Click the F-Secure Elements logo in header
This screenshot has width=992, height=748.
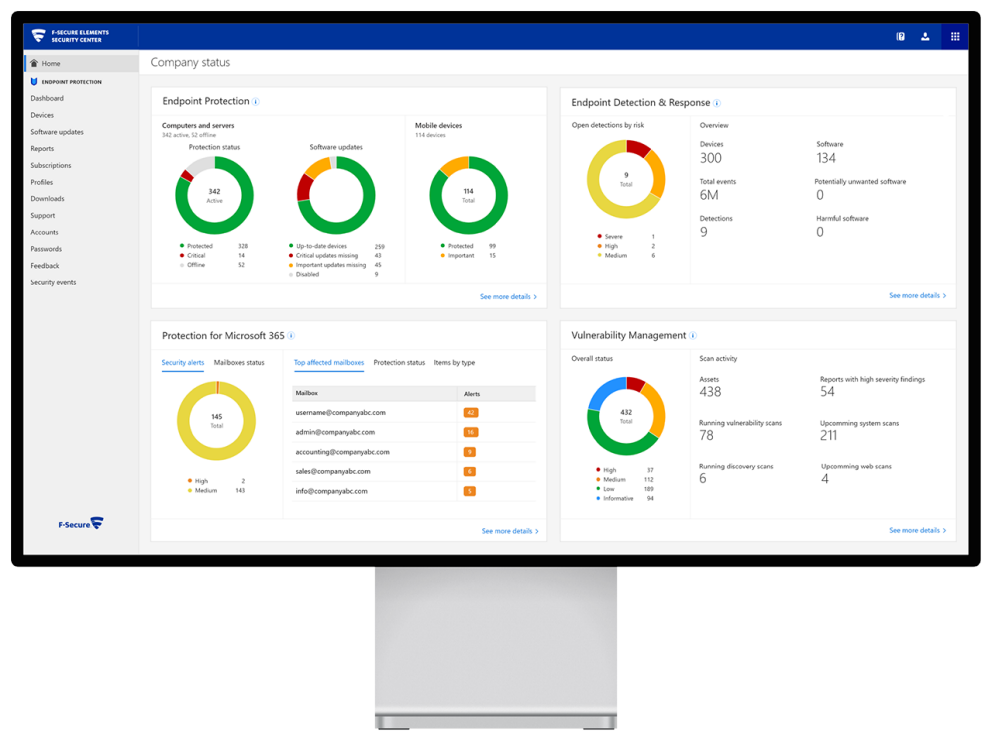[70, 36]
